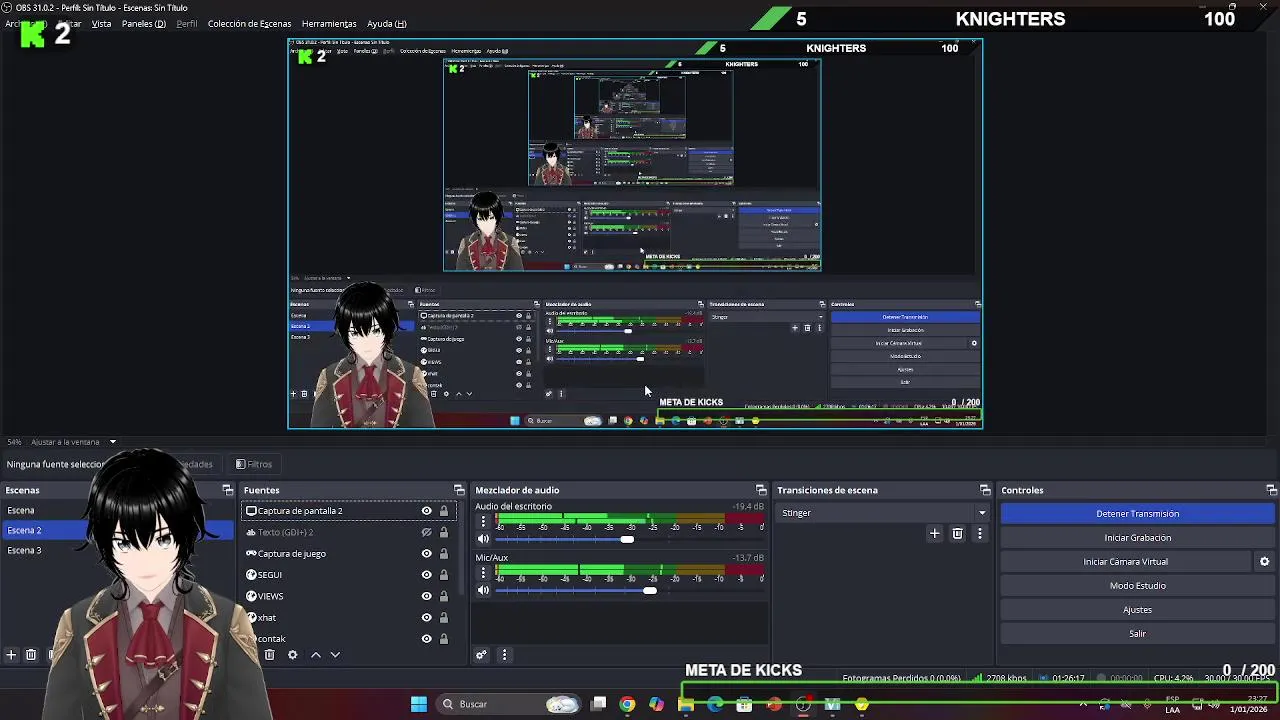The image size is (1280, 720).
Task: Open Herramientas menu
Action: [x=329, y=24]
